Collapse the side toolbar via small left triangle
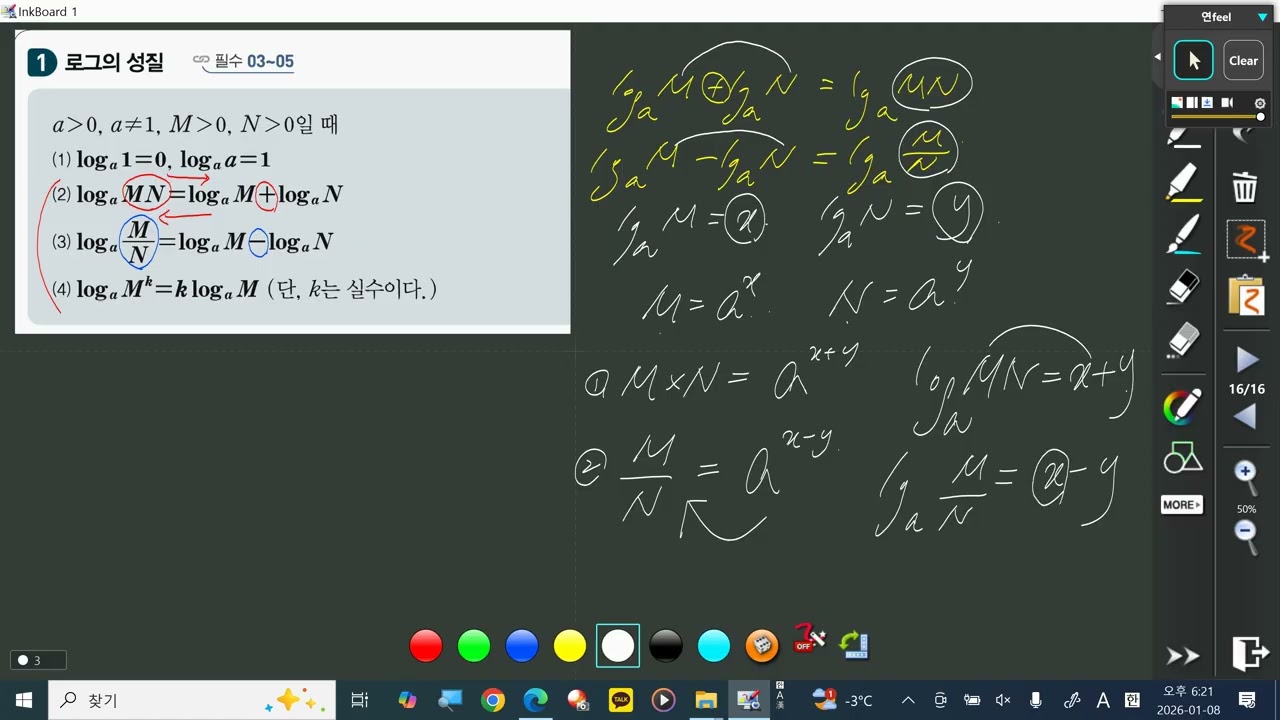Image resolution: width=1280 pixels, height=720 pixels. pyautogui.click(x=1157, y=56)
